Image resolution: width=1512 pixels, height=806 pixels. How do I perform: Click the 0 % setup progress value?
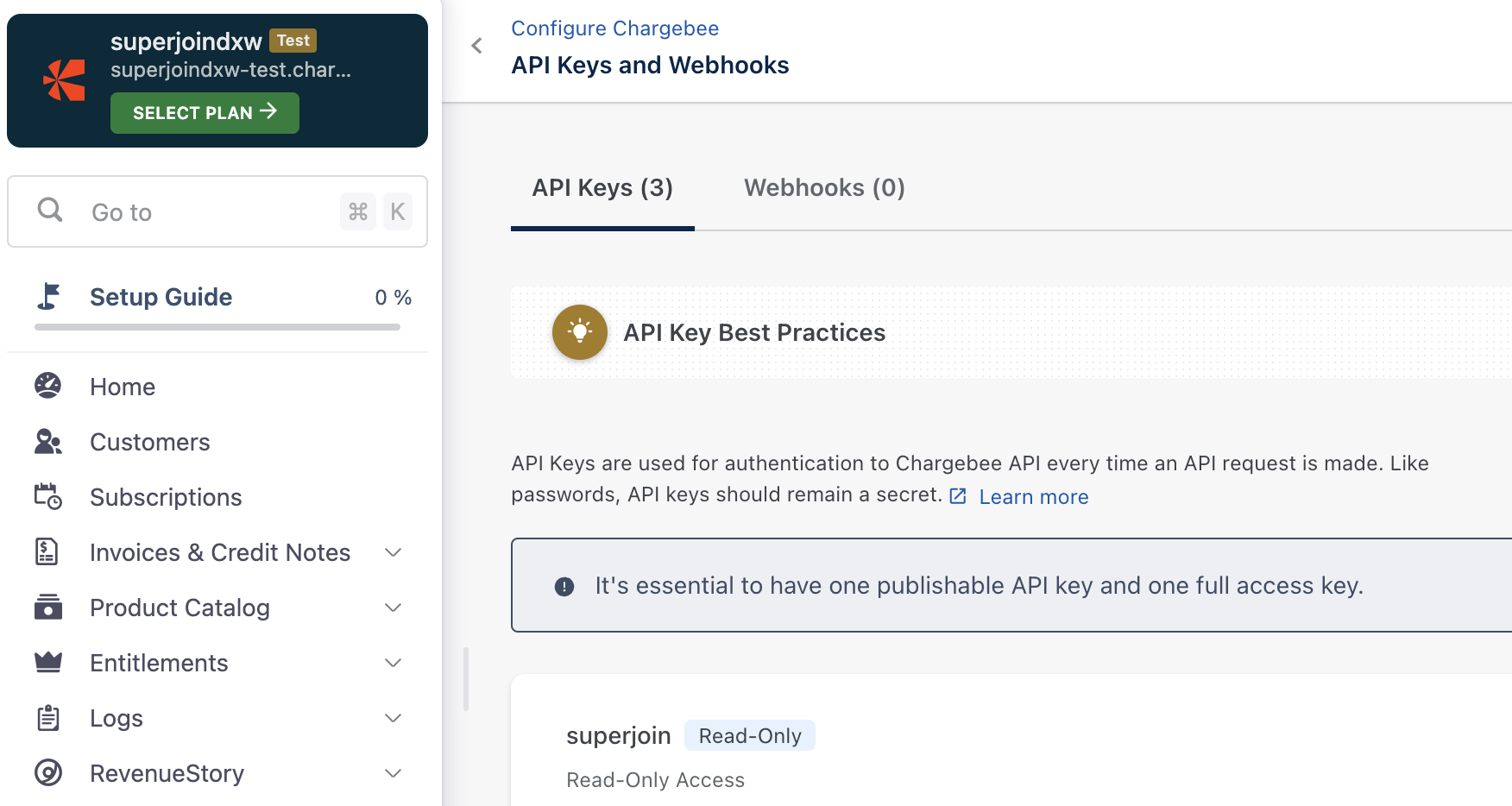[x=393, y=297]
